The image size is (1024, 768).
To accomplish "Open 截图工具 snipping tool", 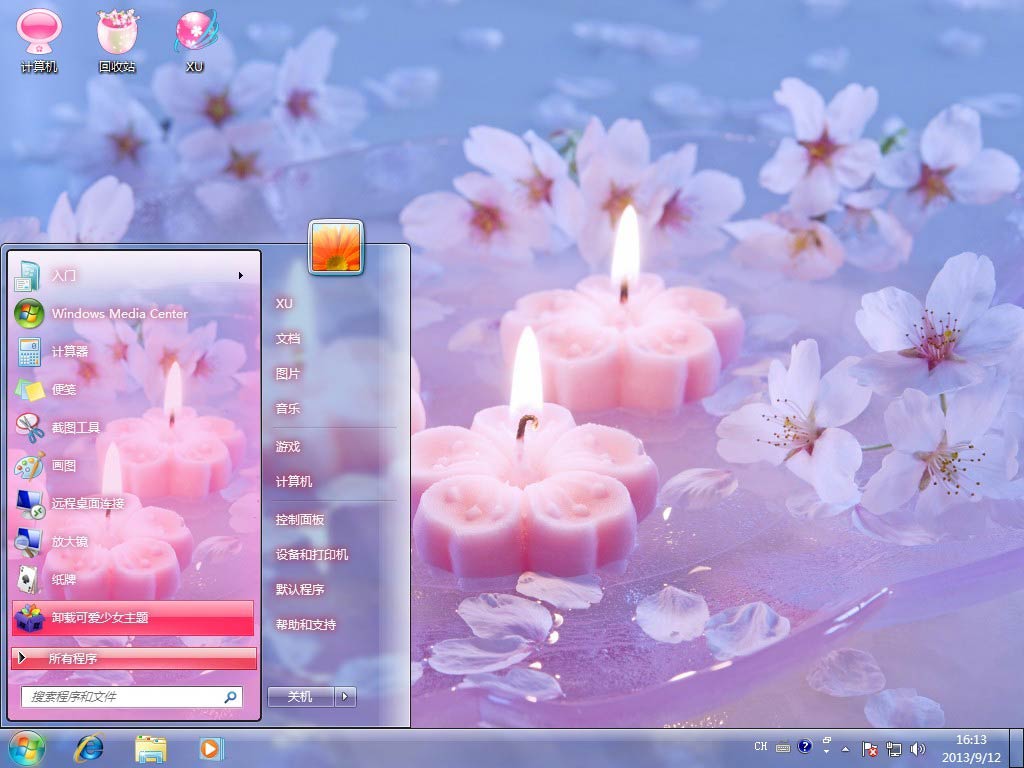I will point(76,428).
